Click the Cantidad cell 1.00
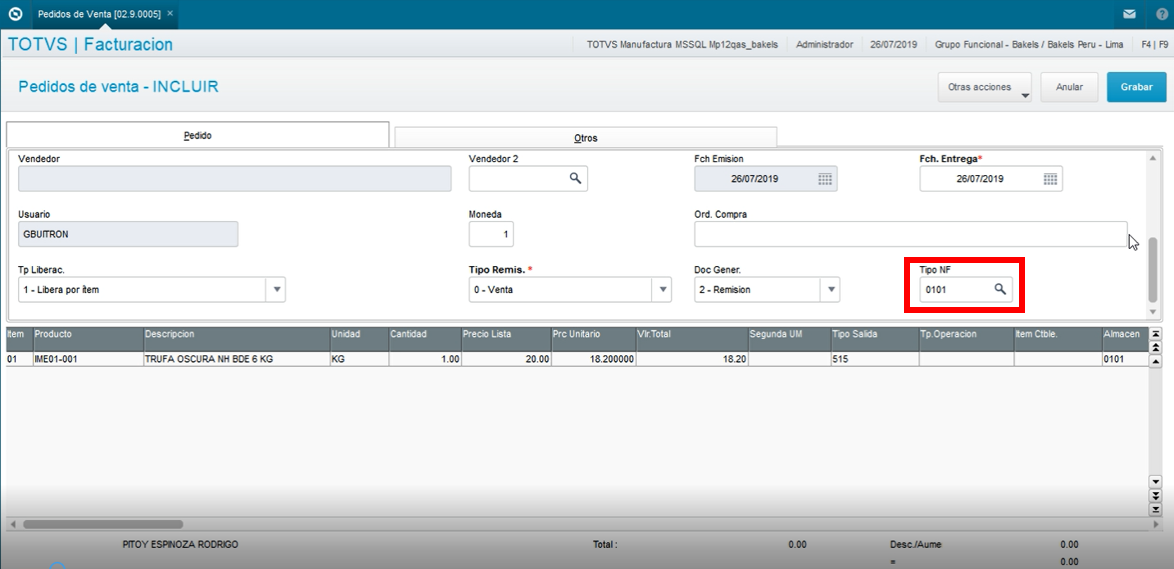This screenshot has height=569, width=1174. 425,359
